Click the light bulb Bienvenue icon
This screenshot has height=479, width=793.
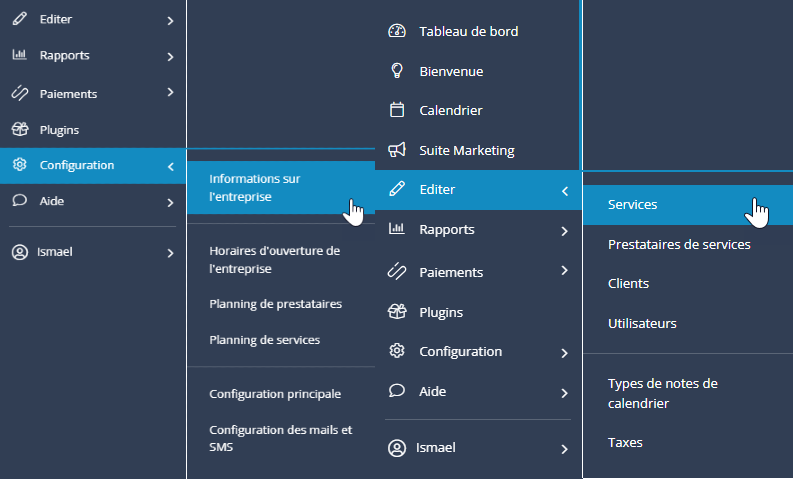[397, 70]
